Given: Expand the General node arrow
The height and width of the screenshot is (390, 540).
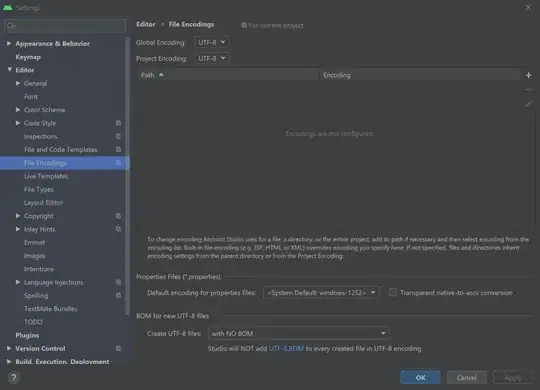Looking at the screenshot, I should click(x=18, y=83).
